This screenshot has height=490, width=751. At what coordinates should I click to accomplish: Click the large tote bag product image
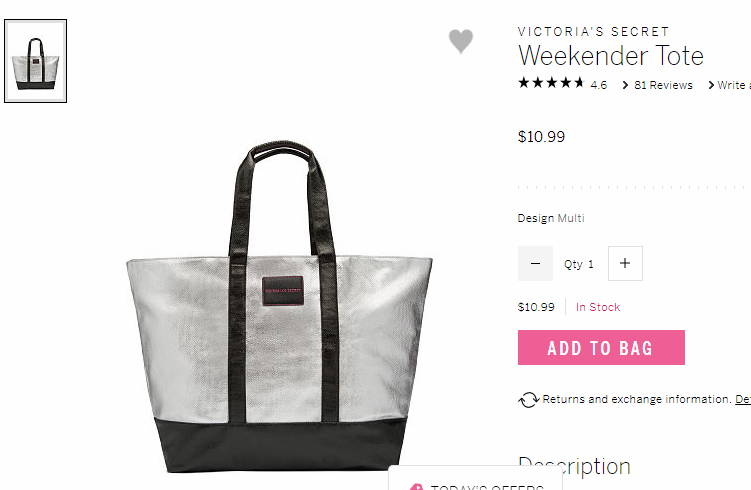pos(279,307)
